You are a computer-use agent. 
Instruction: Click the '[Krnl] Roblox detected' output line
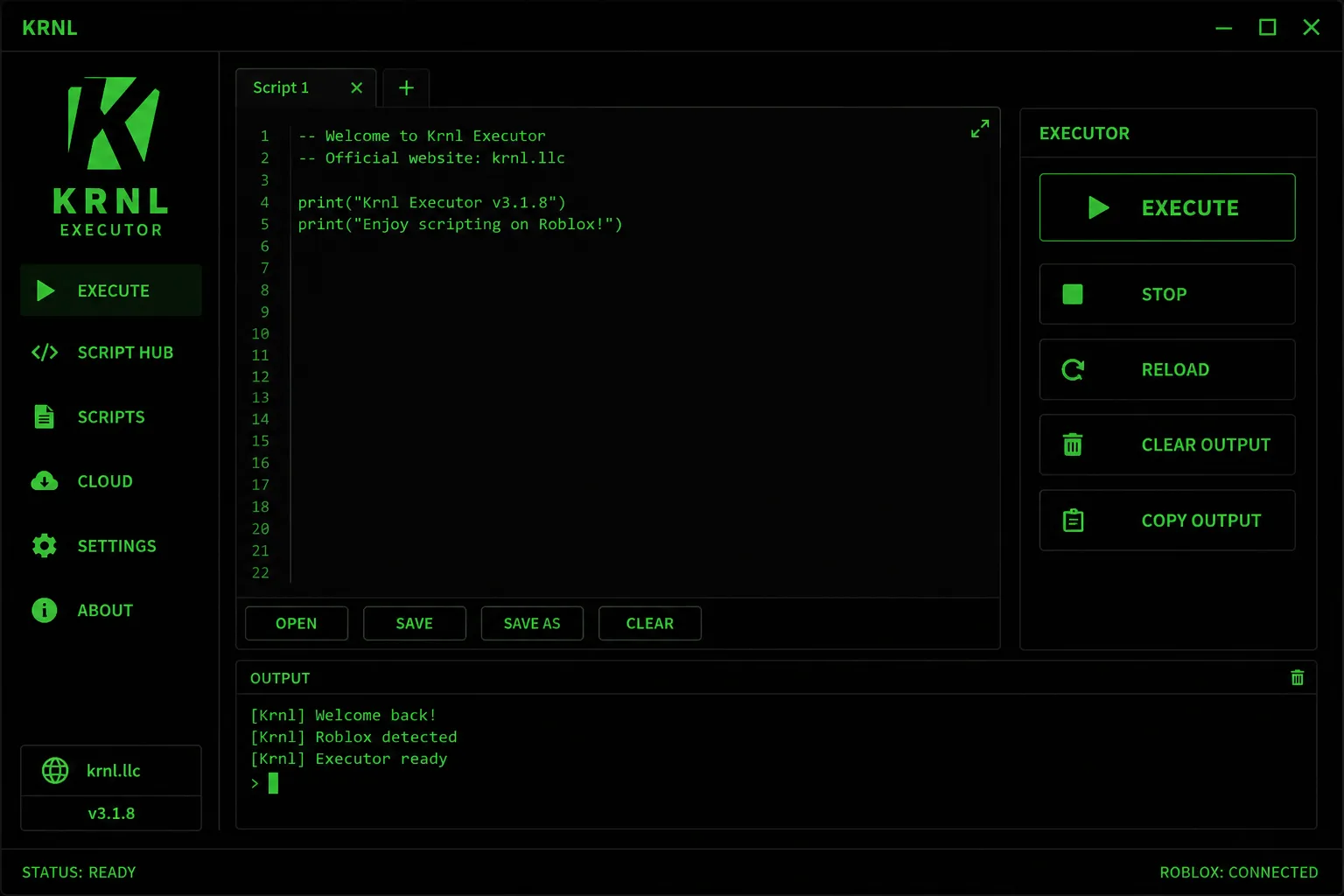tap(353, 737)
